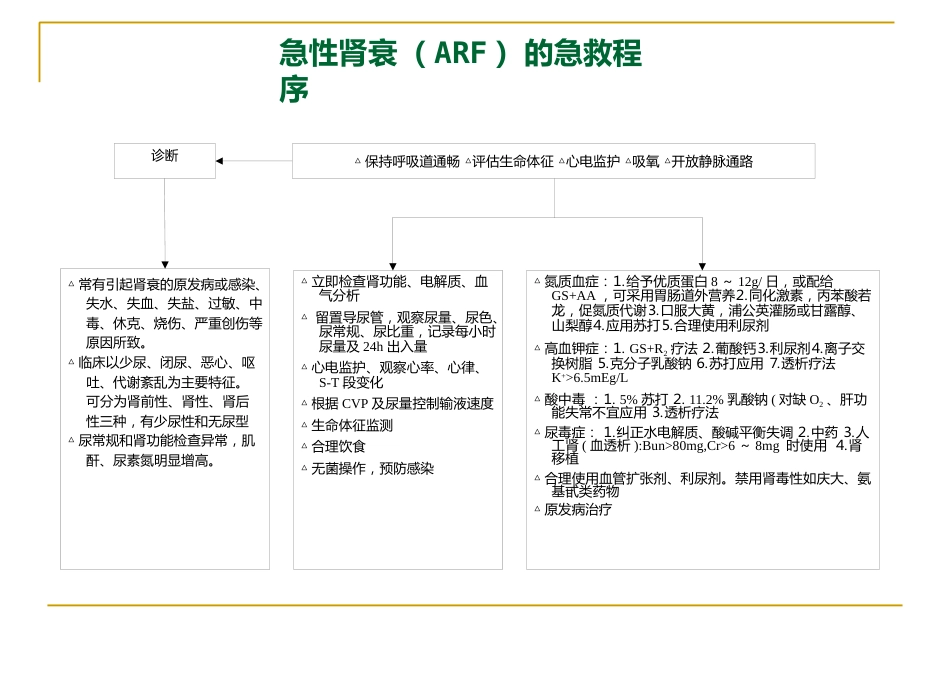Click the bullet 根据 CVP 及尿量控制输液速度
This screenshot has height=673, width=950.
point(402,403)
